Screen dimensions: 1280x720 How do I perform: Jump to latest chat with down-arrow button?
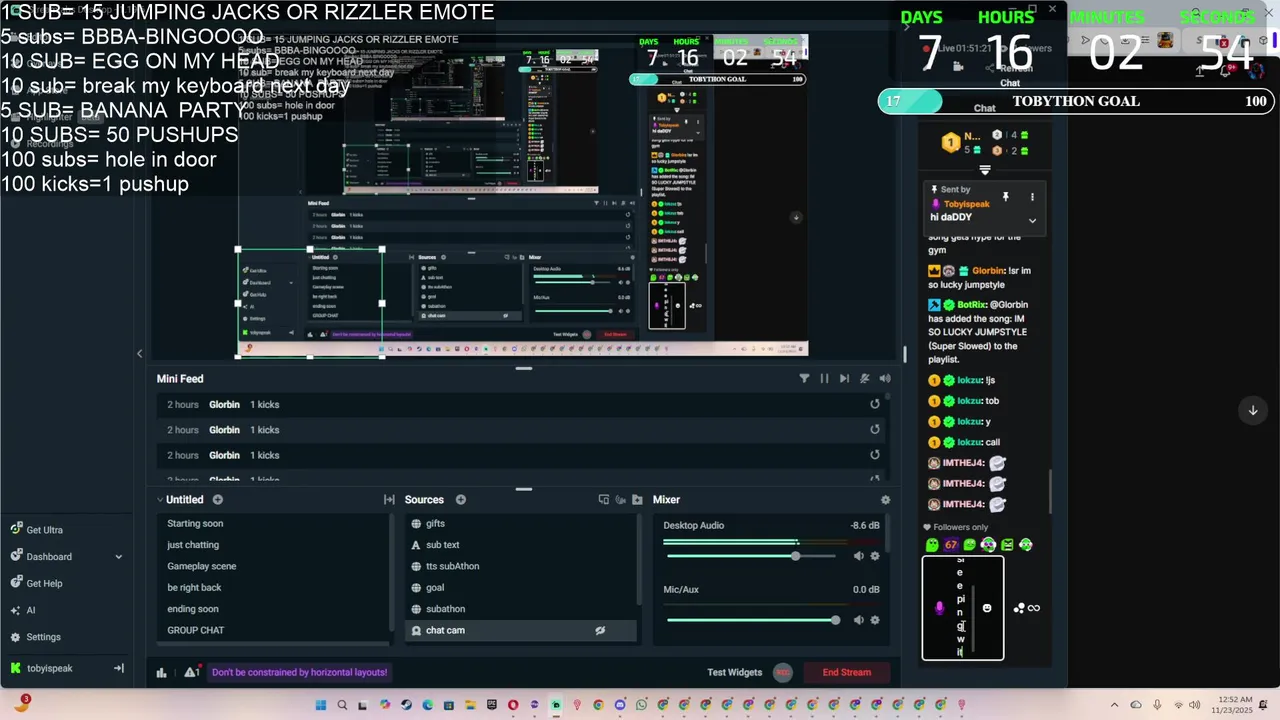pos(1253,410)
